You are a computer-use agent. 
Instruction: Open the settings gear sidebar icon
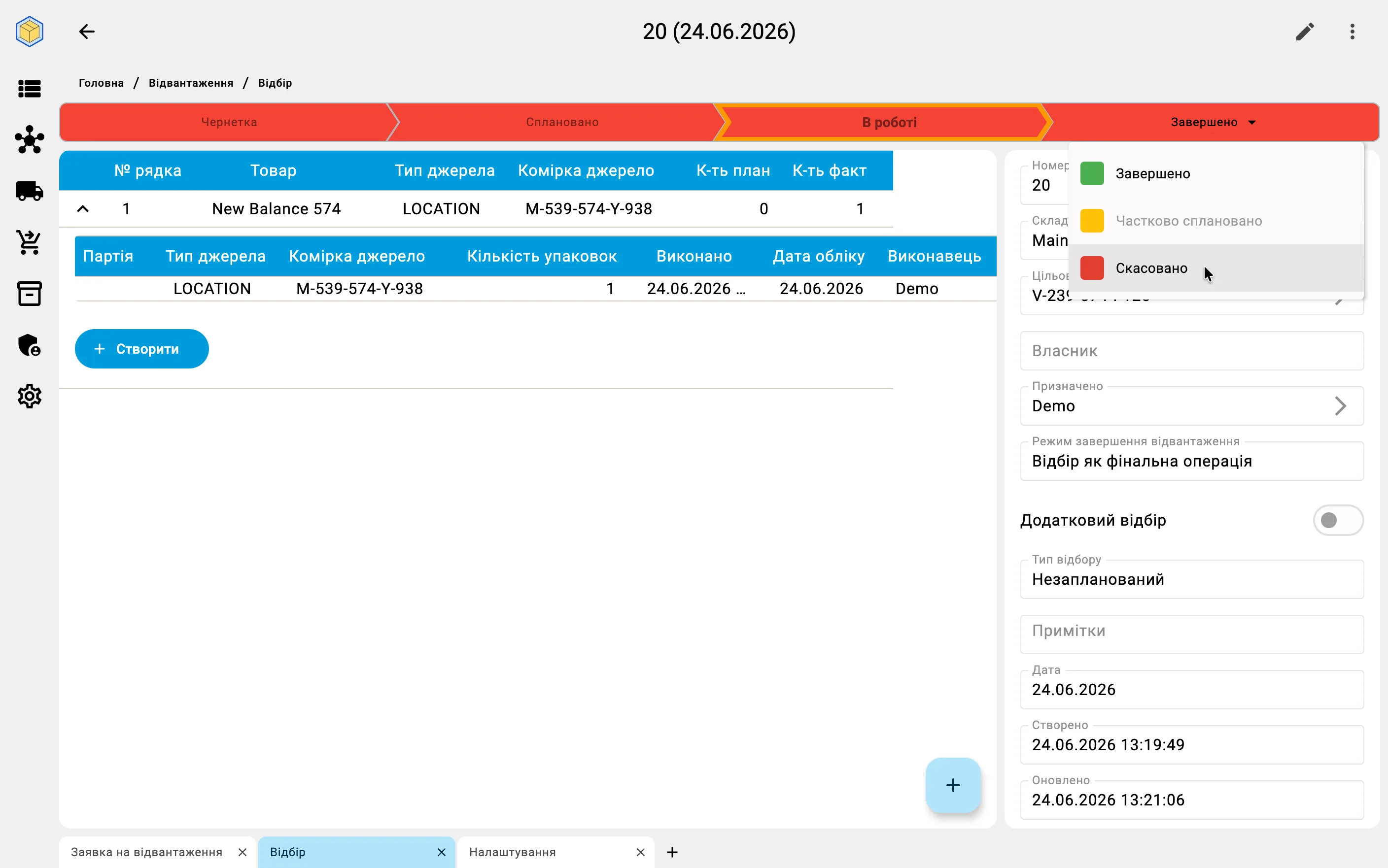pyautogui.click(x=29, y=396)
